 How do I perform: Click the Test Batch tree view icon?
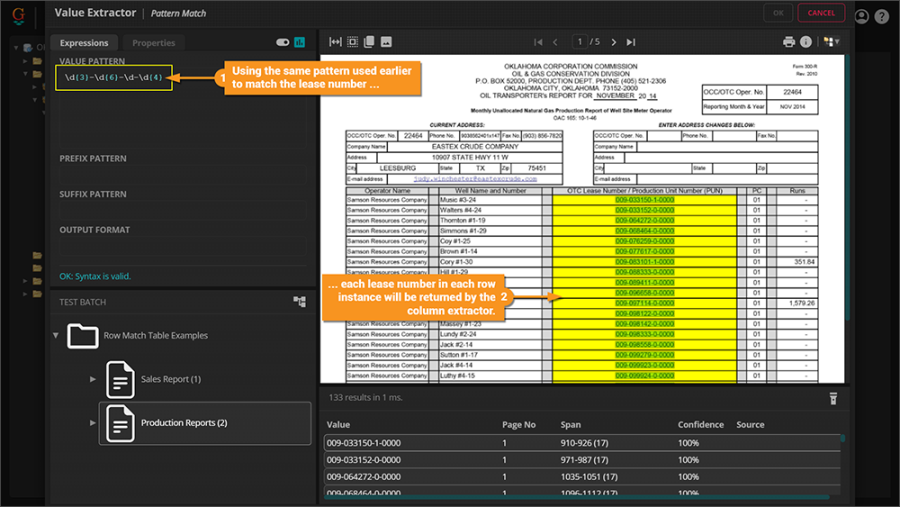point(299,301)
